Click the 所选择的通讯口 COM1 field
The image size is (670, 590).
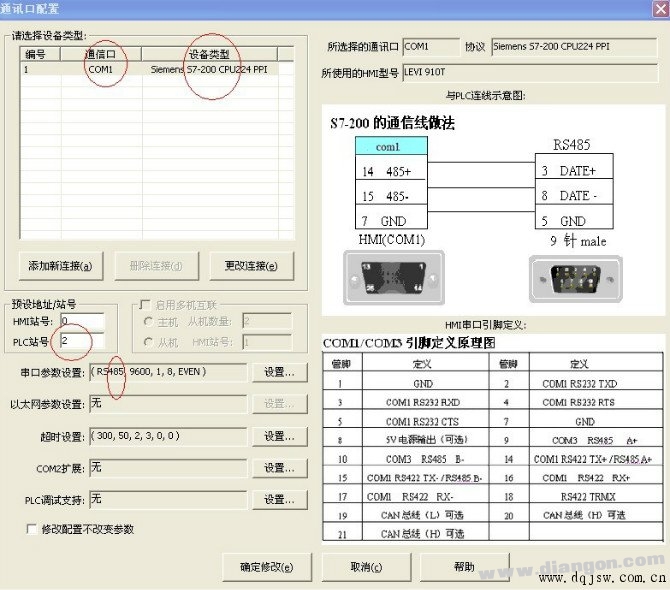[x=431, y=47]
